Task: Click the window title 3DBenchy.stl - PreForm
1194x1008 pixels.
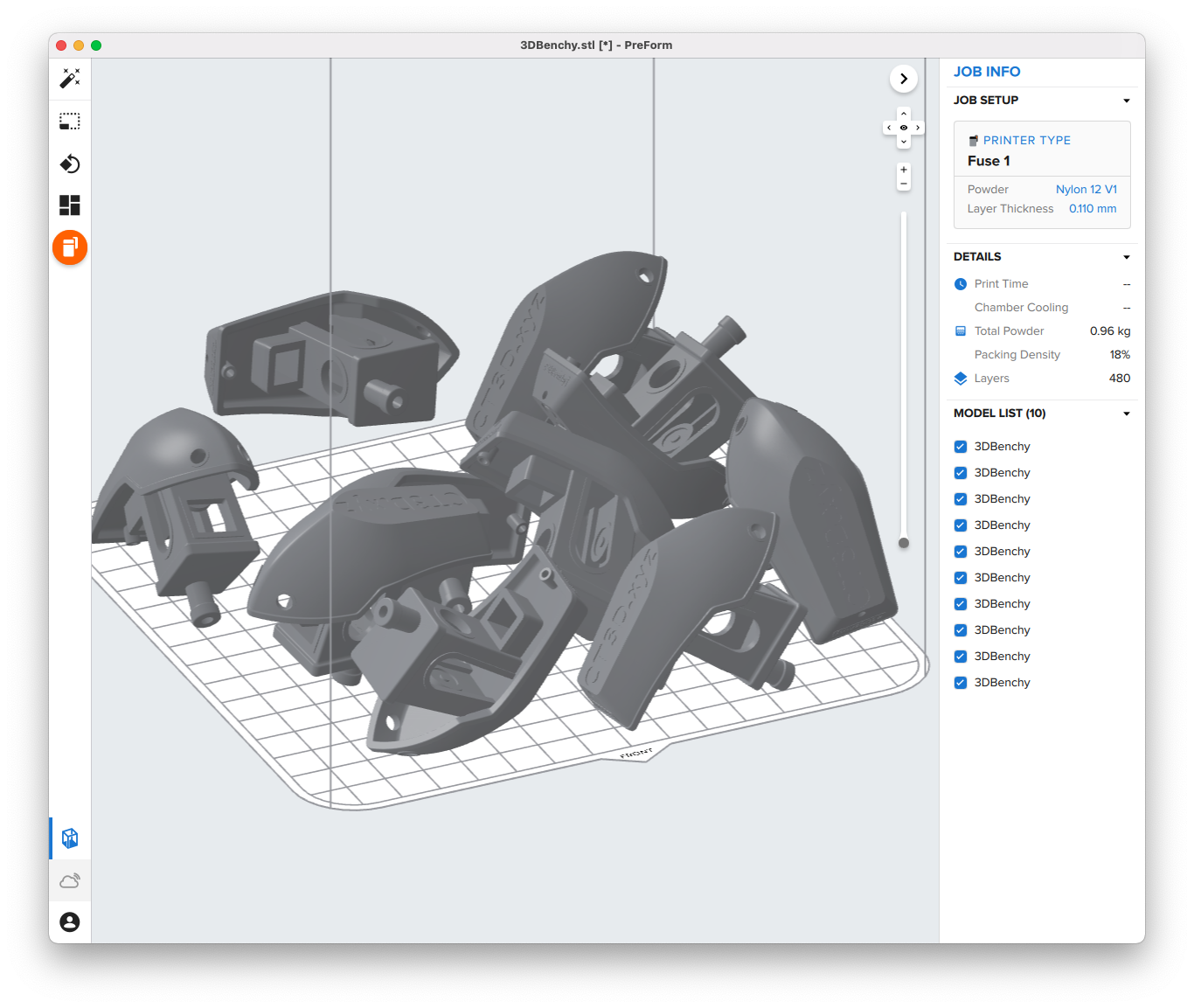Action: coord(596,45)
